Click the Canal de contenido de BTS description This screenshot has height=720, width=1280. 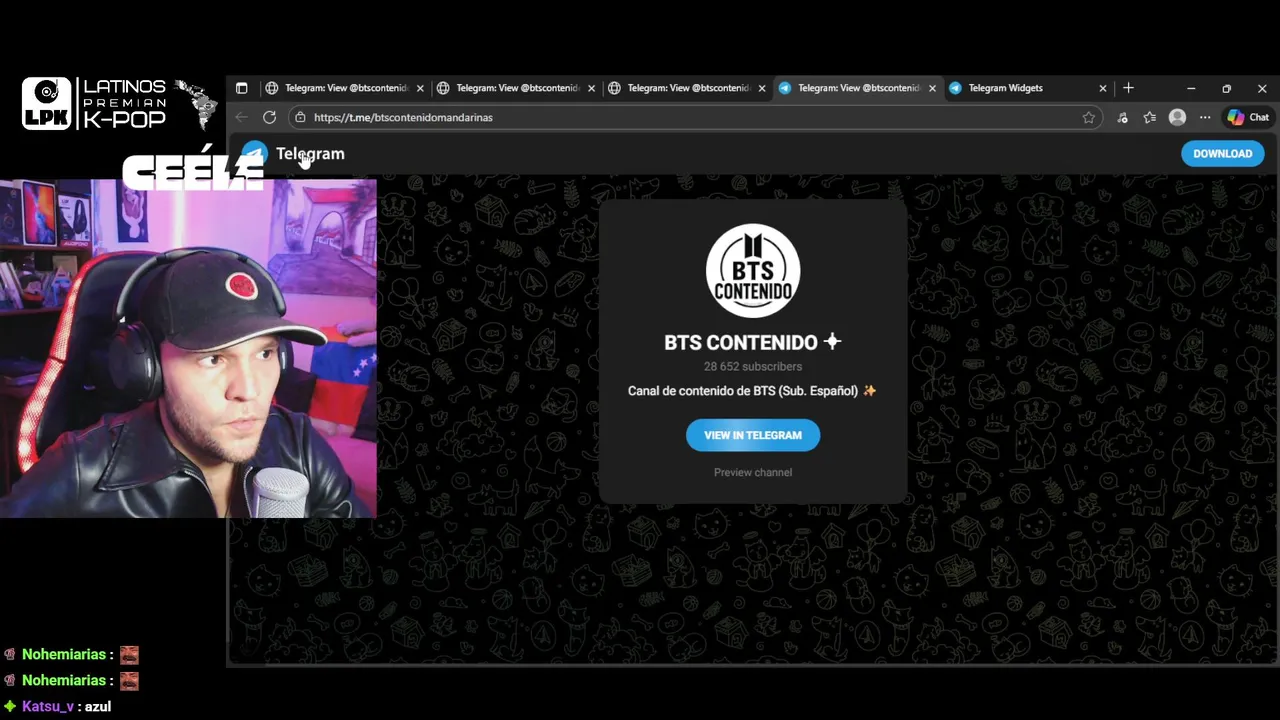coord(752,391)
